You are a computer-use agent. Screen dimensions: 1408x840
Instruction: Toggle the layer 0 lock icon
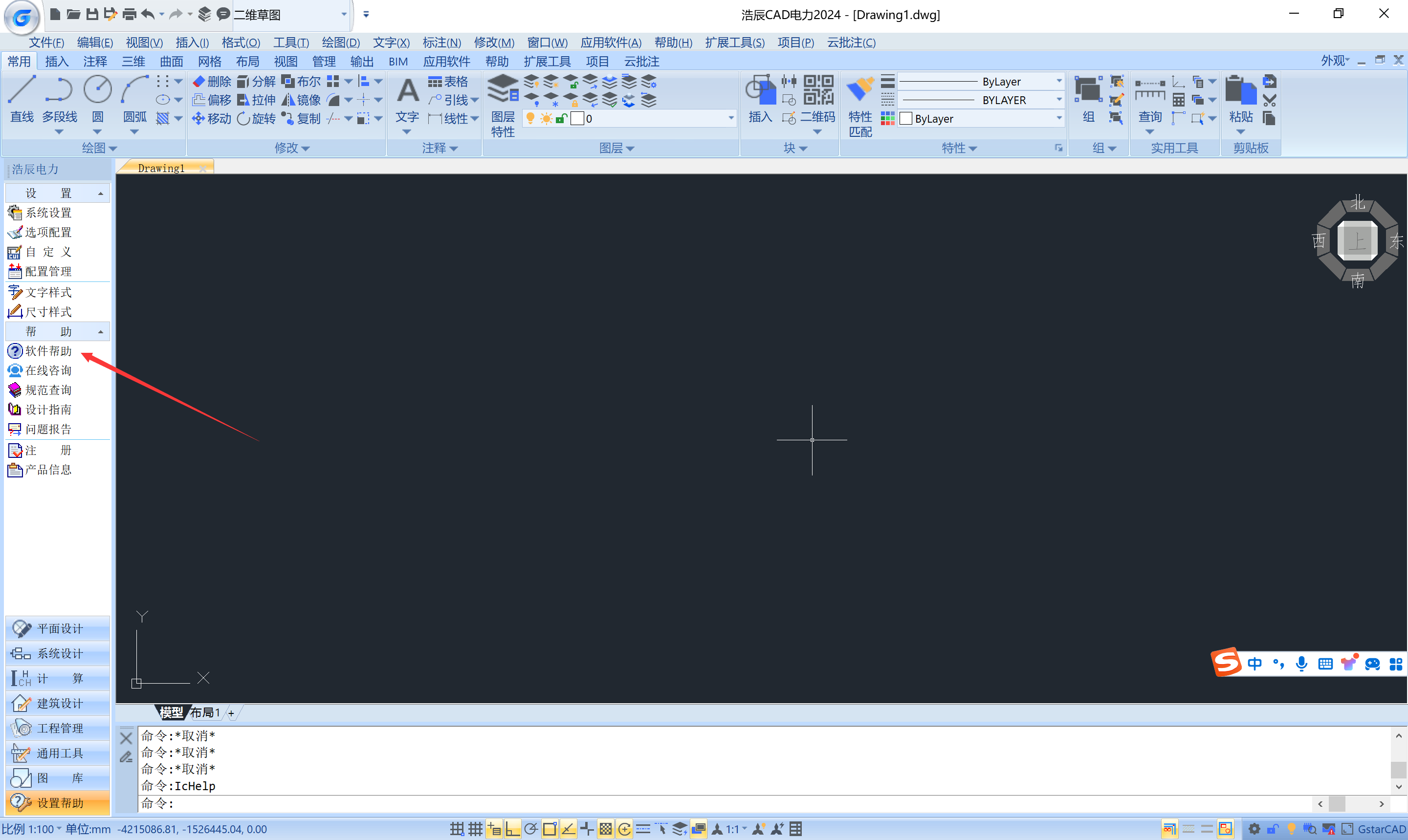560,119
